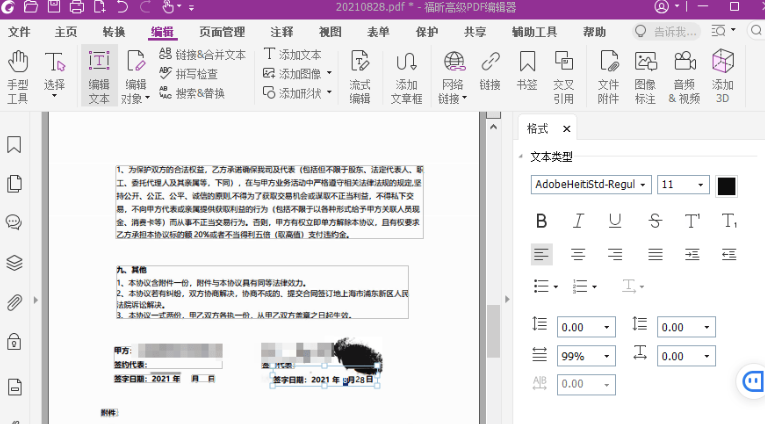
Task: Set text alignment to center
Action: pyautogui.click(x=578, y=254)
